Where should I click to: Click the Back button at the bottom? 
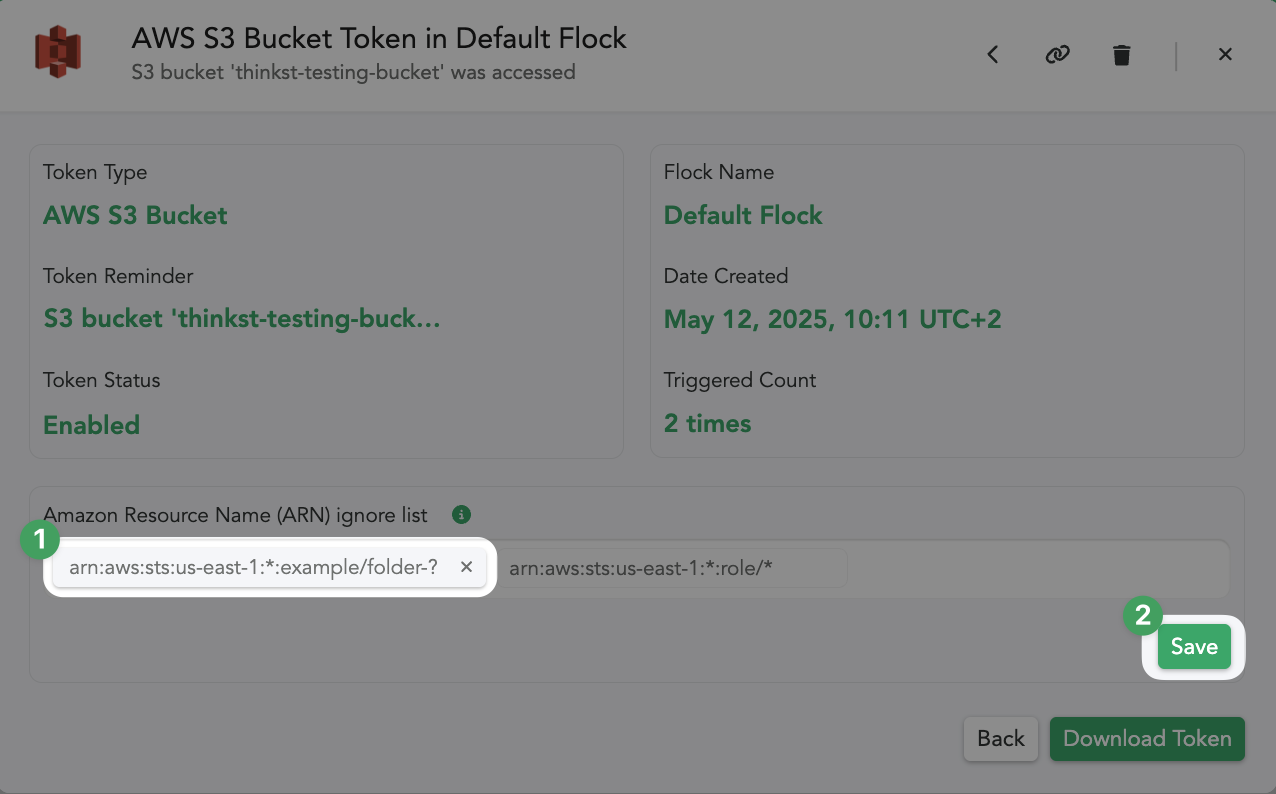point(1001,739)
